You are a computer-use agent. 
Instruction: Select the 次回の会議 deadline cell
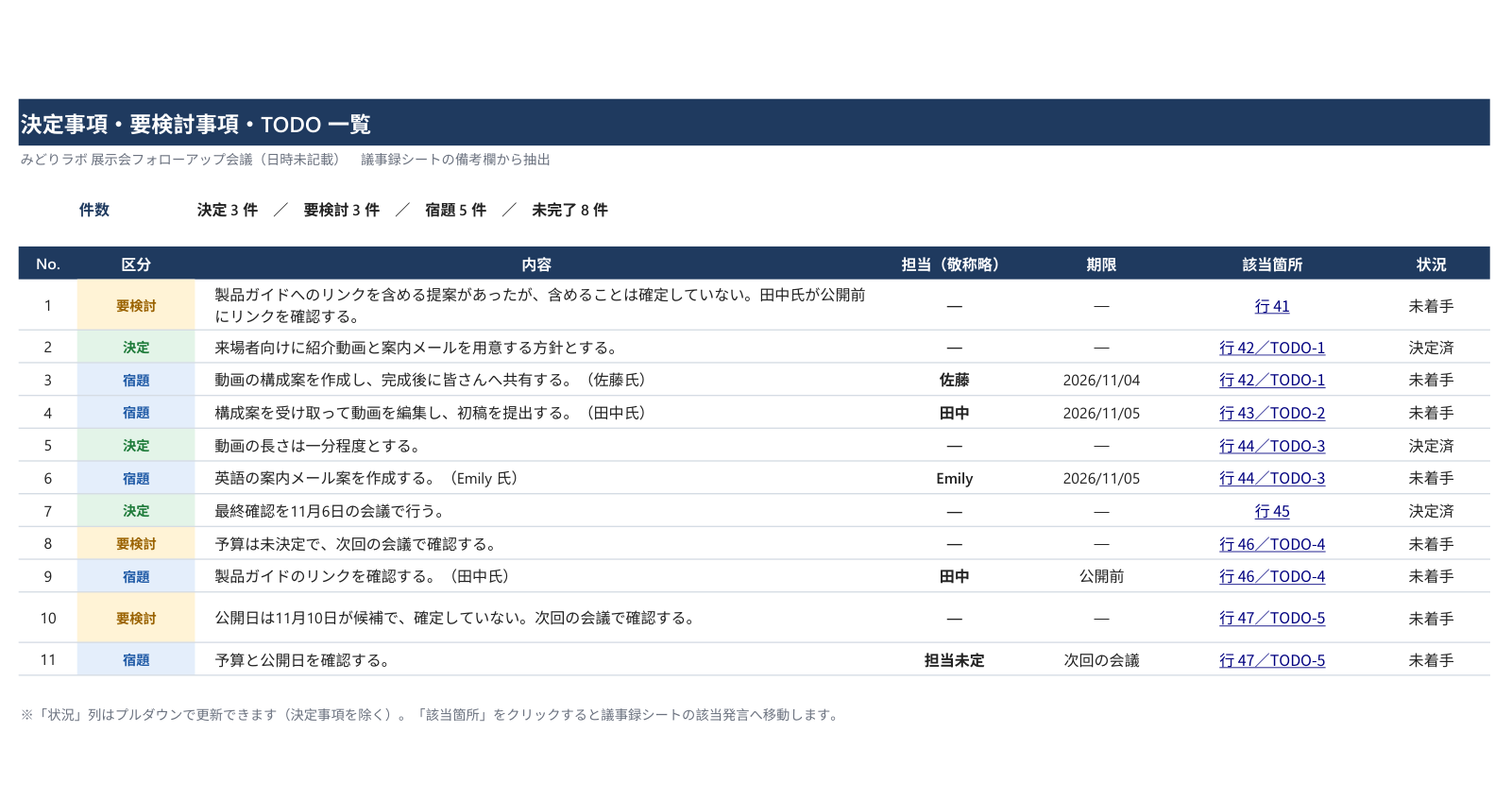pyautogui.click(x=1101, y=660)
